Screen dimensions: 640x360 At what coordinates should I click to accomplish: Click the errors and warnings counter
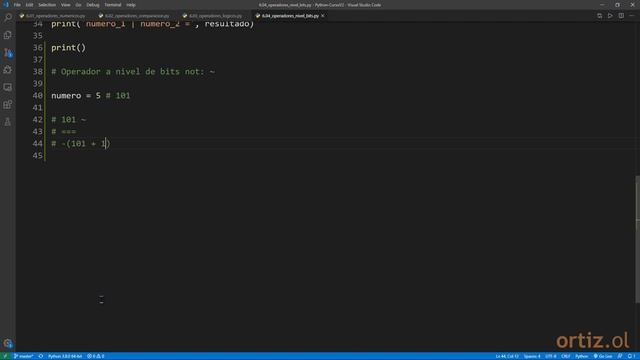click(x=96, y=356)
